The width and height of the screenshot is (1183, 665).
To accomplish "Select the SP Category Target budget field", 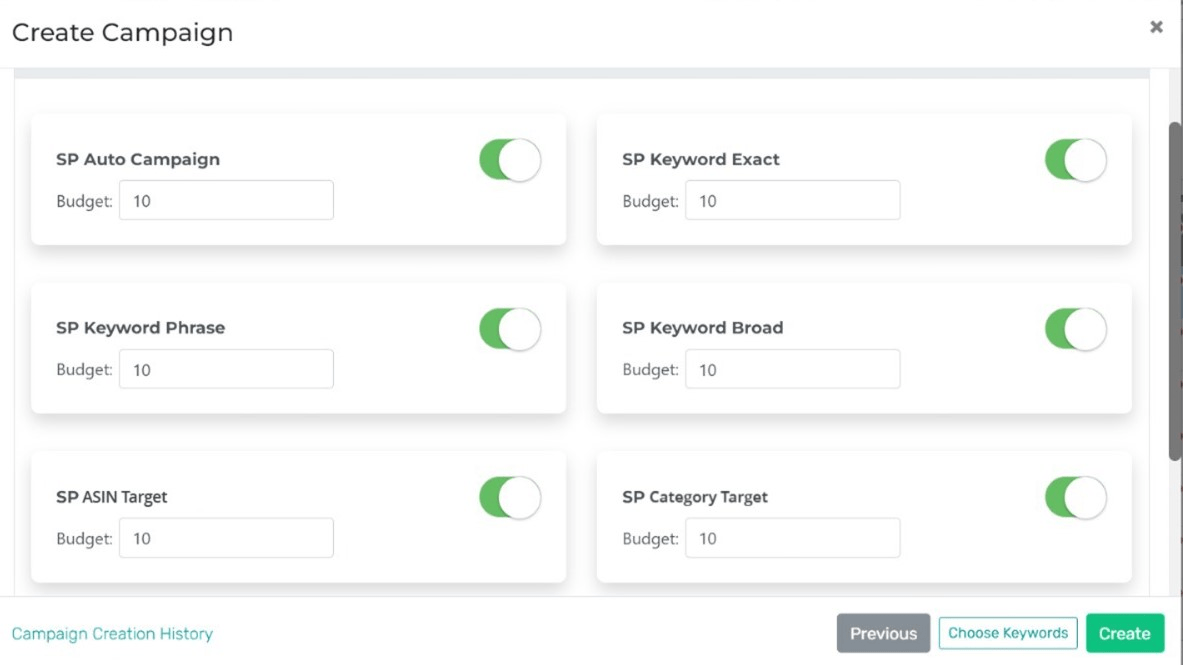I will click(792, 537).
